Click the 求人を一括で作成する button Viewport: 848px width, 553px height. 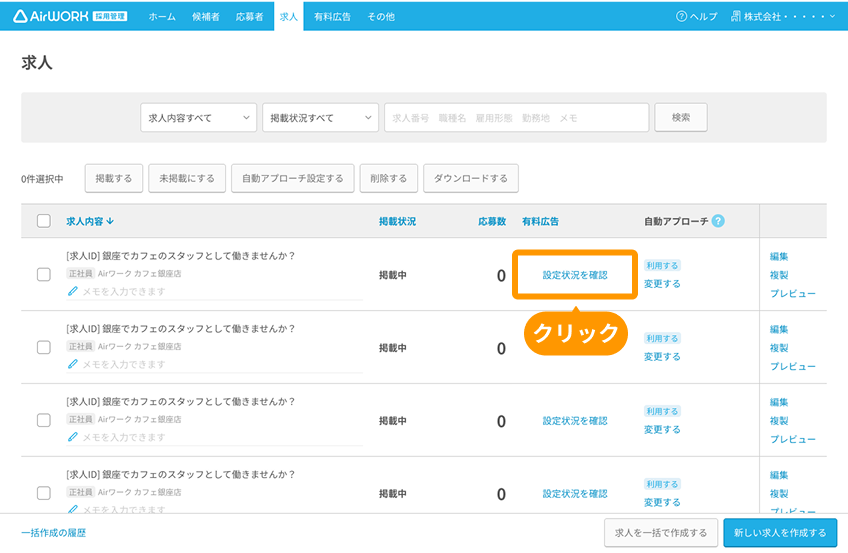tap(661, 533)
